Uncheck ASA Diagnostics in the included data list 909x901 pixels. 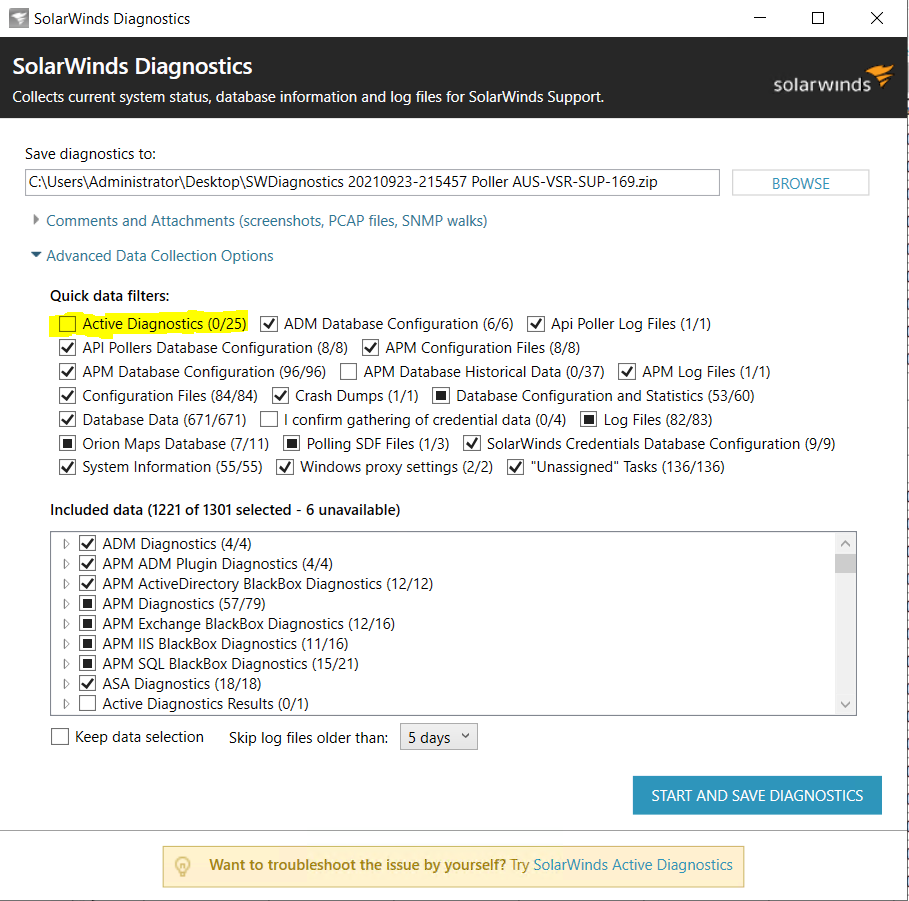click(x=87, y=683)
